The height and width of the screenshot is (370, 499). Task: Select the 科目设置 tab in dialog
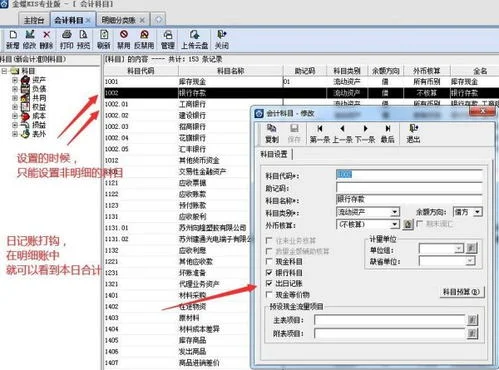(x=274, y=154)
